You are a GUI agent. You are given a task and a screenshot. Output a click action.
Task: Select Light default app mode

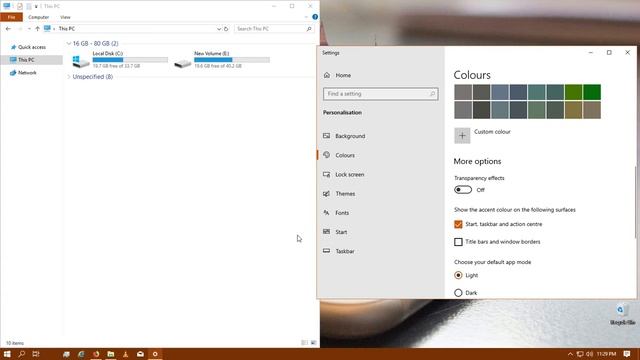point(458,275)
